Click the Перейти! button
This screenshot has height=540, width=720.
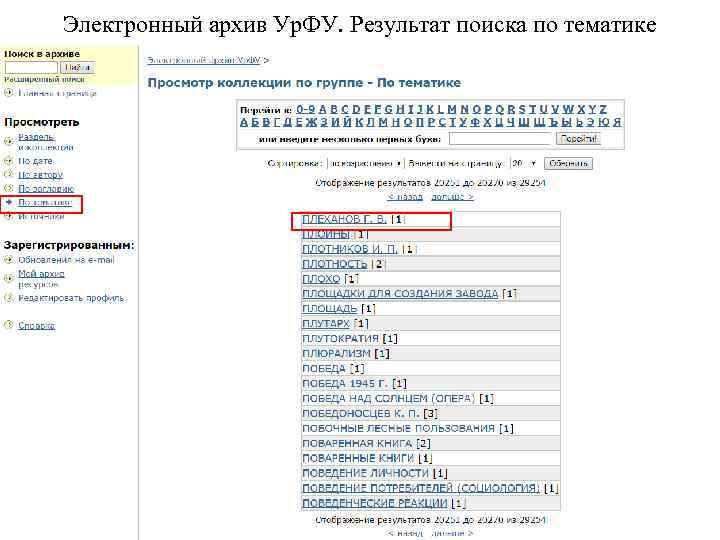[578, 139]
